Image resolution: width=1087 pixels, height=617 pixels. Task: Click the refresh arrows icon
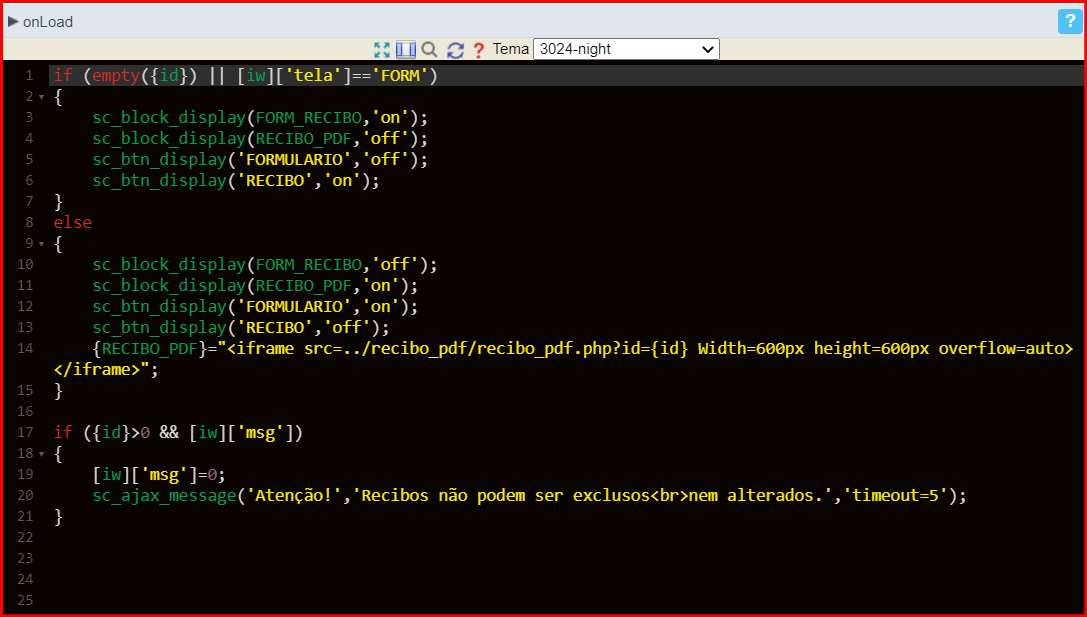pos(455,49)
